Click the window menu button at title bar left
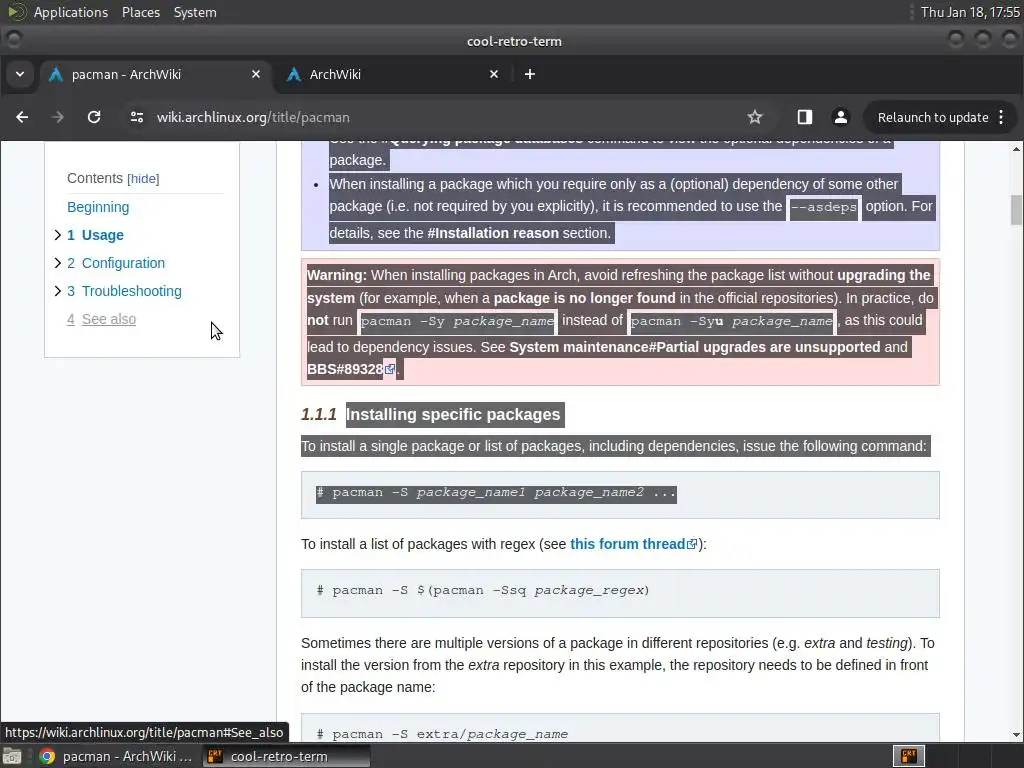Screen dimensions: 1024x768 pos(13,40)
